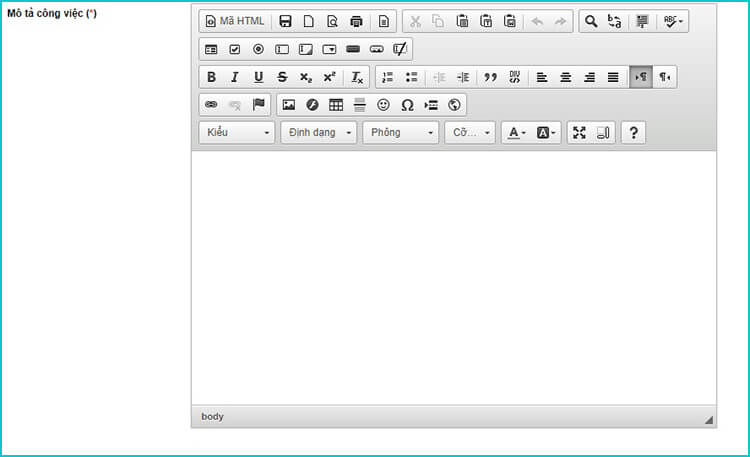750x457 pixels.
Task: Toggle Subscript formatting
Action: 306,77
